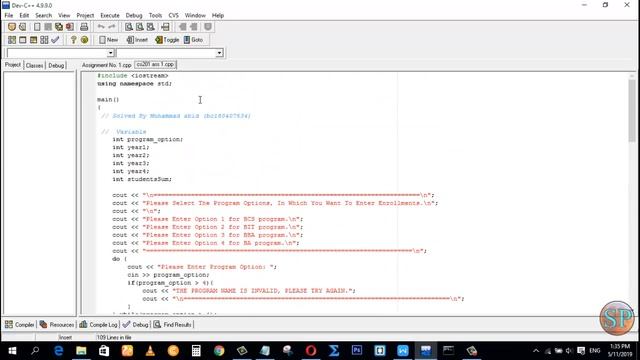Open the Project menu
Viewport: 640px width, 360px height.
(x=85, y=16)
